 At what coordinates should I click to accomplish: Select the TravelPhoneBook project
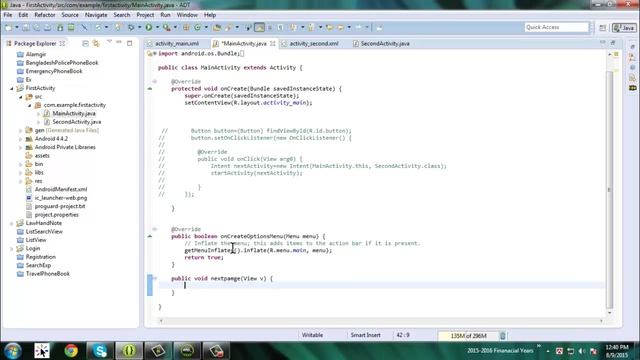pyautogui.click(x=48, y=274)
